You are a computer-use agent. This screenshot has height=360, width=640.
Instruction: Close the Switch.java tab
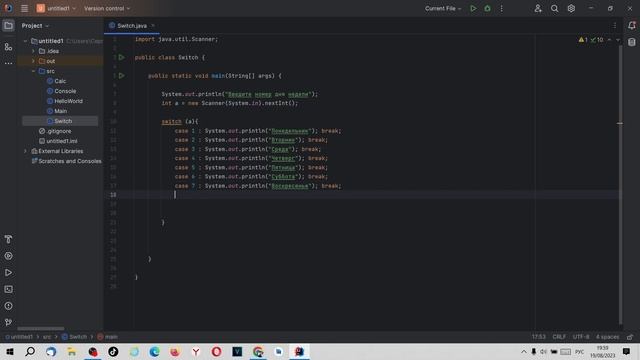point(153,26)
